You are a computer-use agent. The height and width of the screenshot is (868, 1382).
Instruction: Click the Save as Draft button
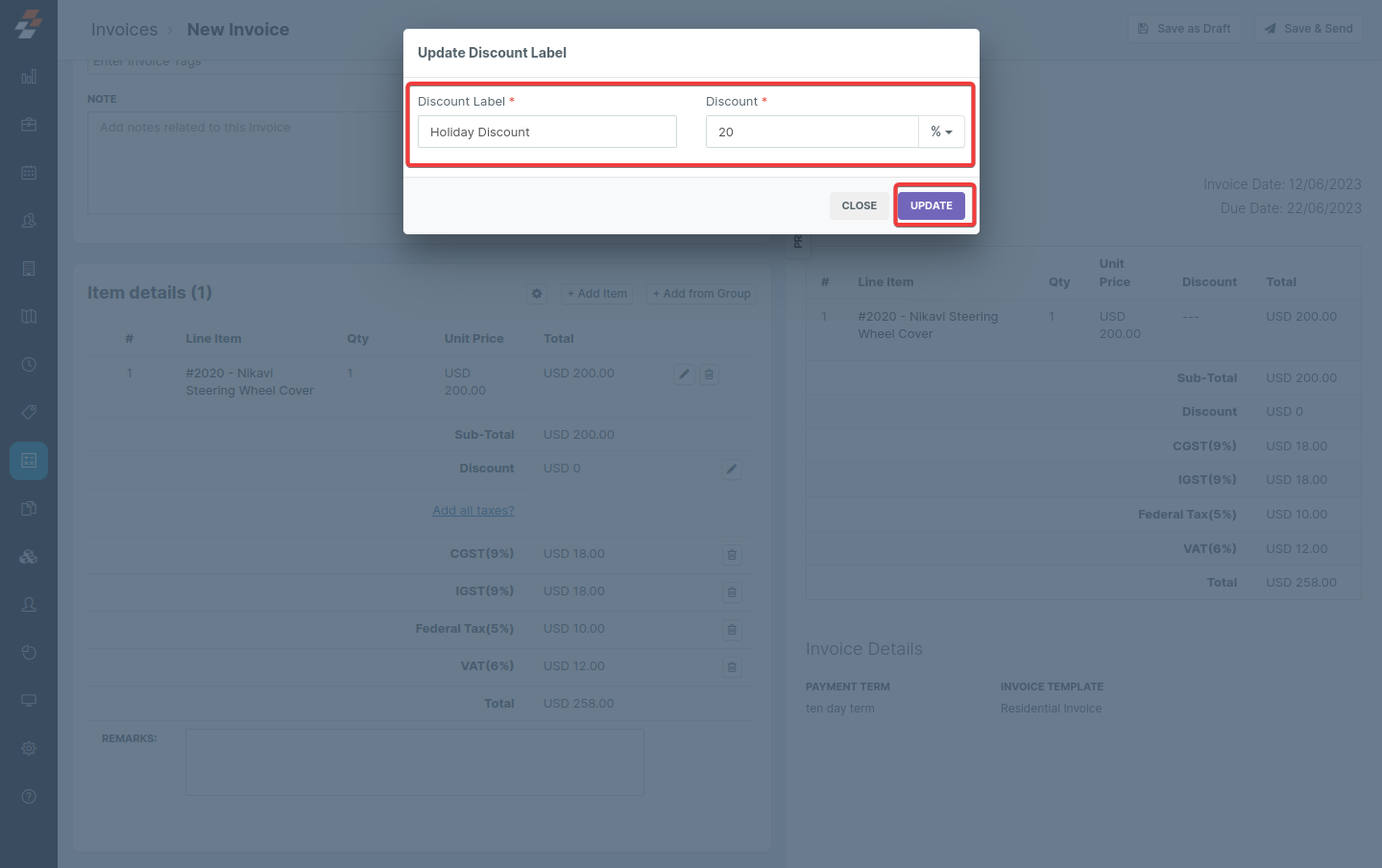[x=1184, y=29]
